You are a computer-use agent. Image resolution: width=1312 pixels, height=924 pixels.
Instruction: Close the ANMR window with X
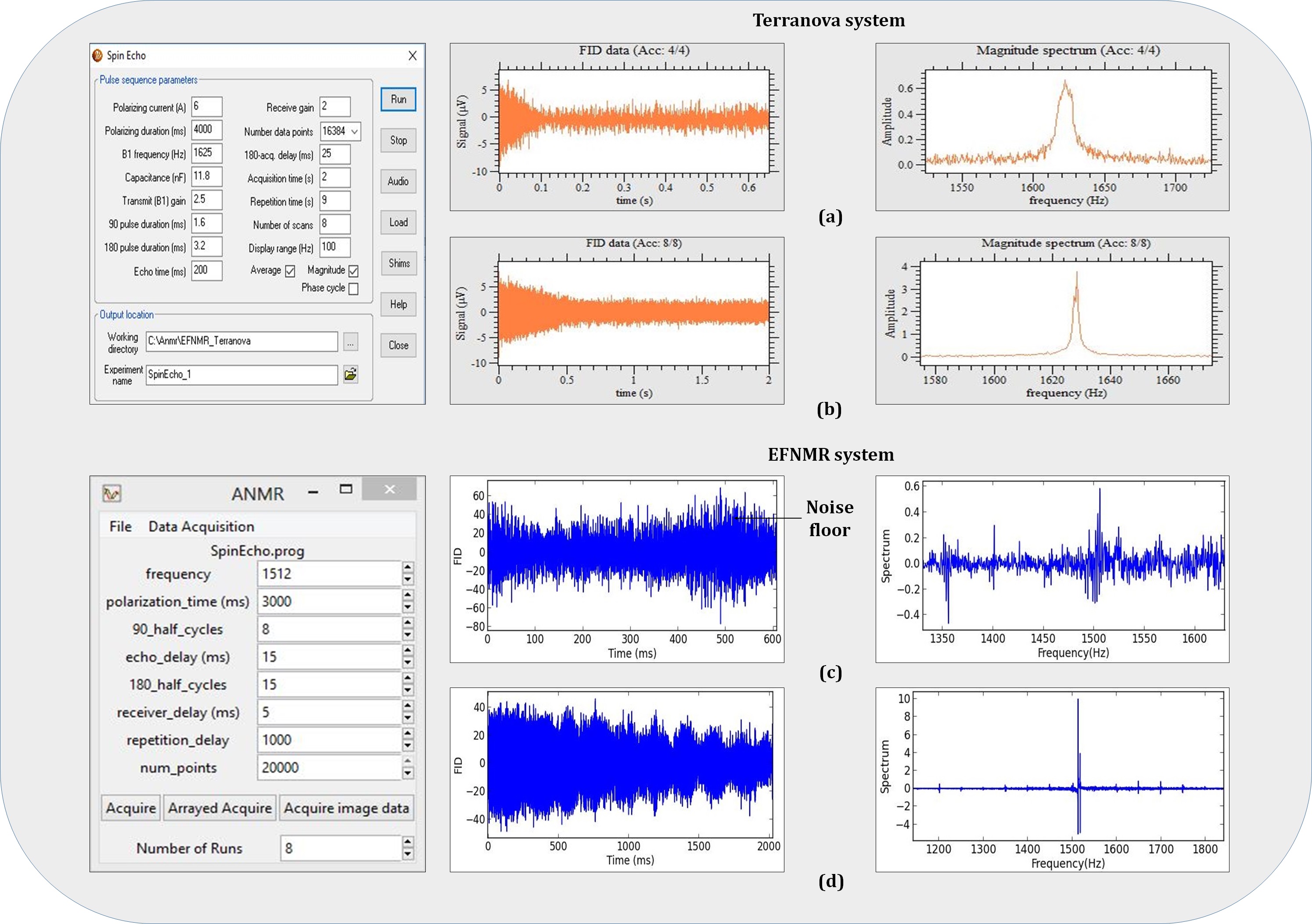click(x=390, y=489)
